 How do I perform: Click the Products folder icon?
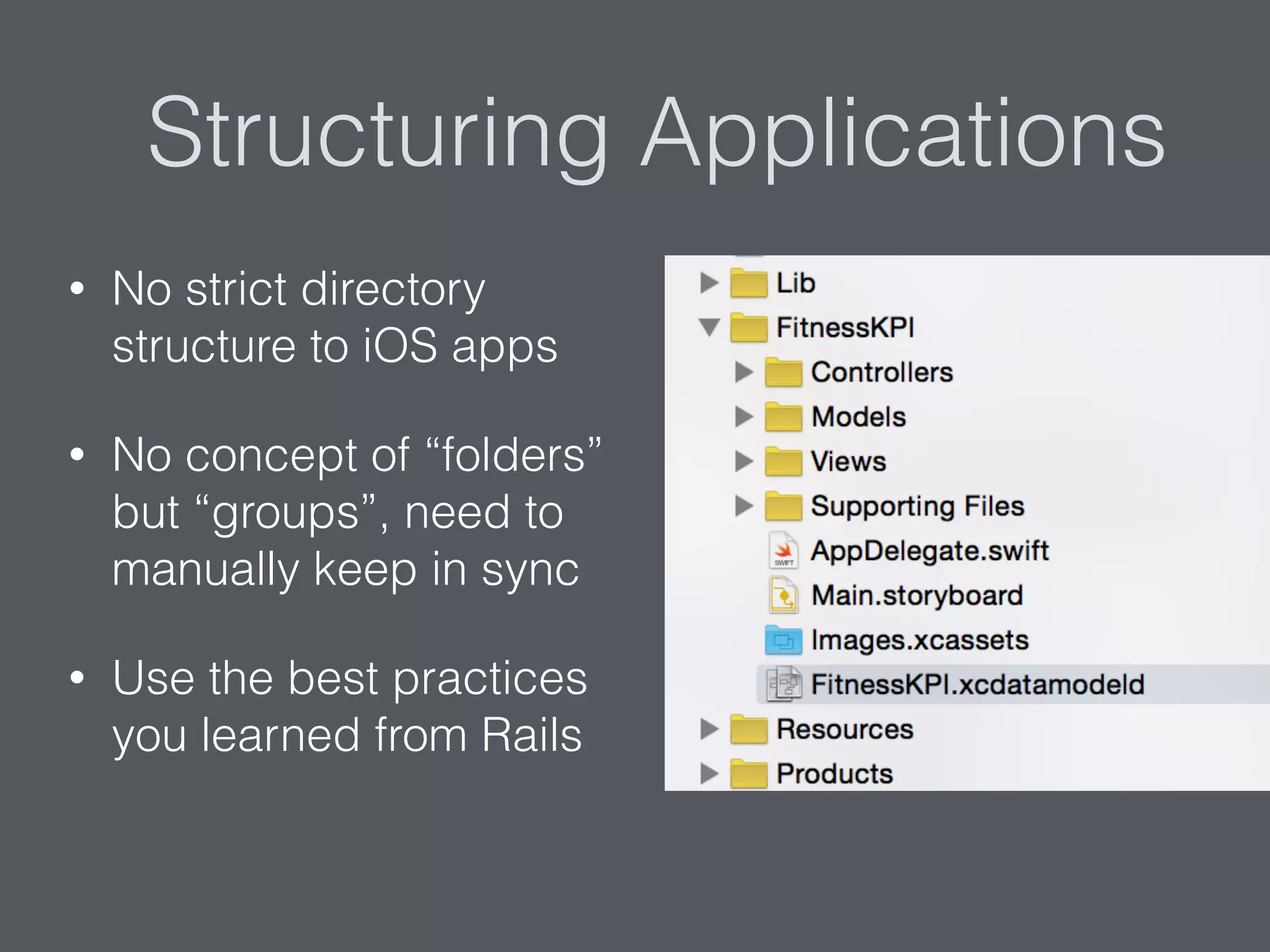point(748,774)
